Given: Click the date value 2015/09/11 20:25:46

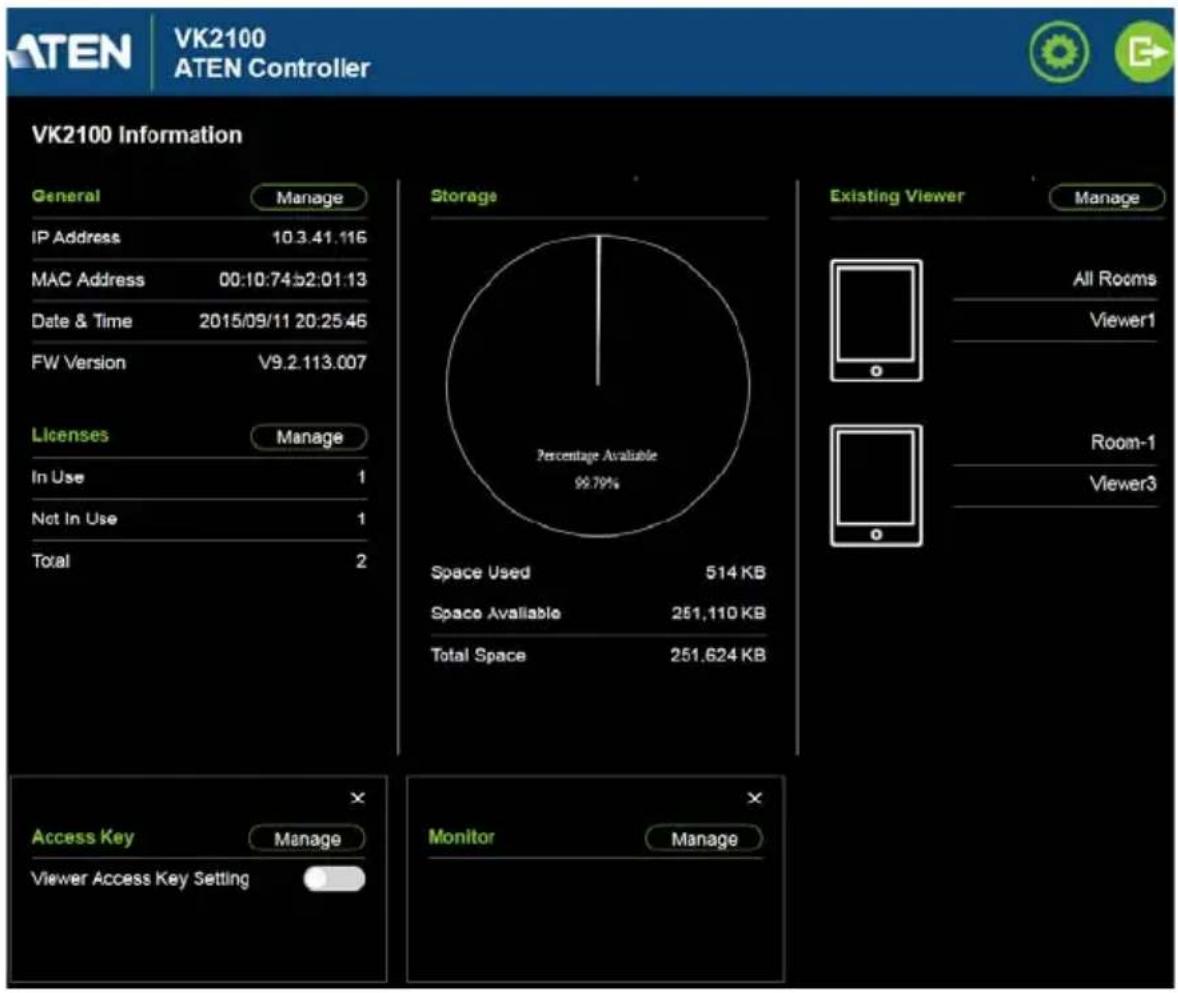Looking at the screenshot, I should [282, 321].
